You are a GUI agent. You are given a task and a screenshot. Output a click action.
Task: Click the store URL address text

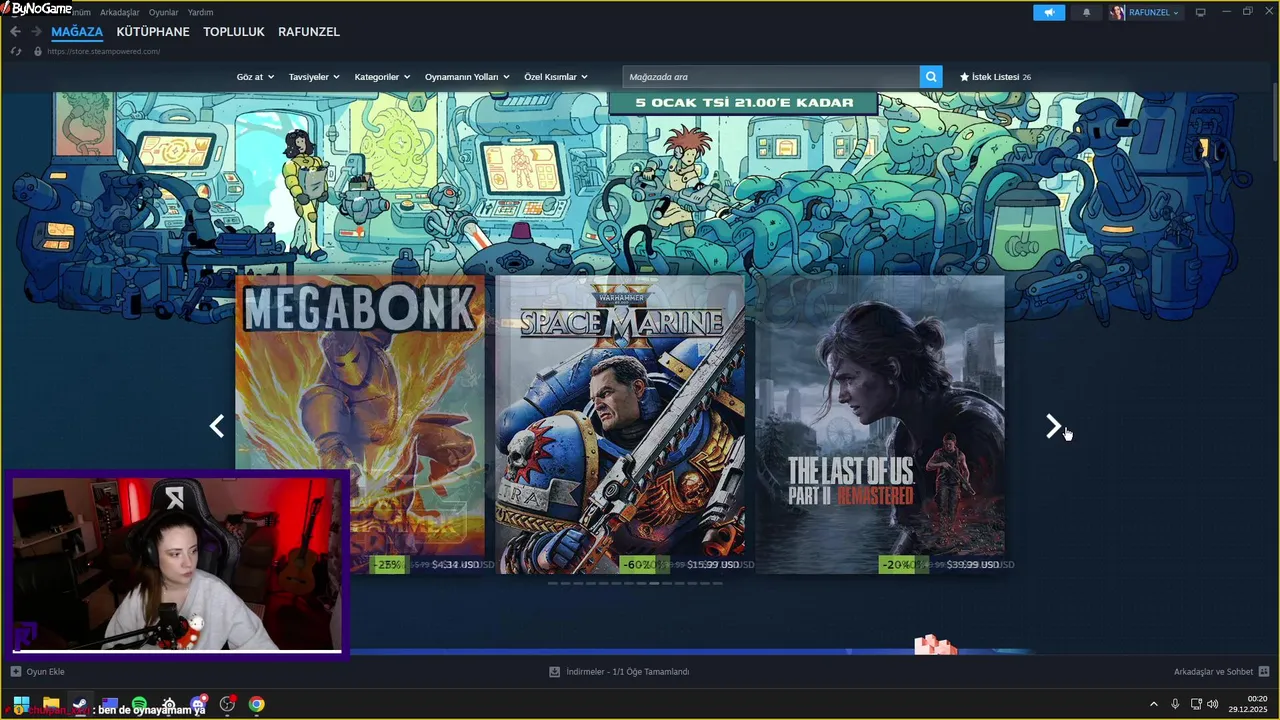point(103,51)
